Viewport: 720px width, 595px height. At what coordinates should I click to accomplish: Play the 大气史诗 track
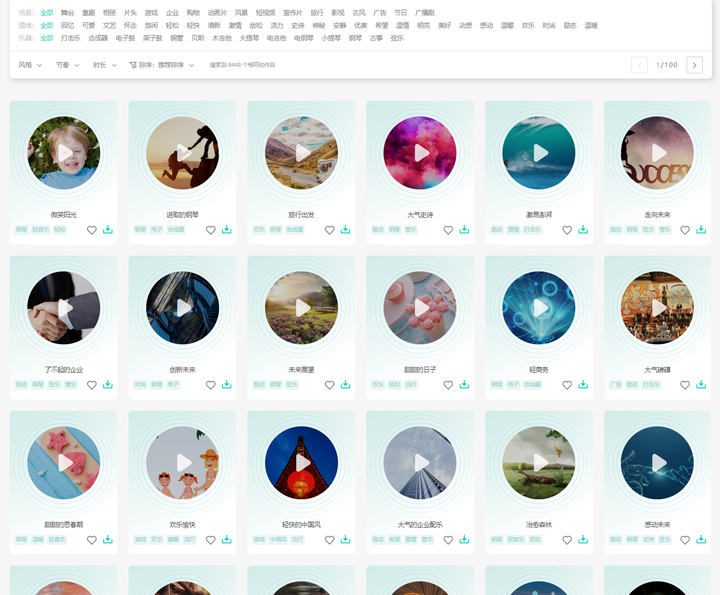(x=420, y=153)
